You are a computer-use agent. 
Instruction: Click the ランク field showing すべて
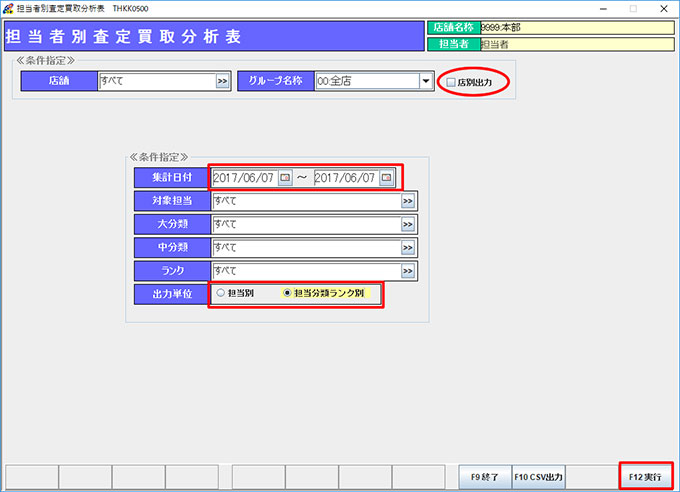307,271
